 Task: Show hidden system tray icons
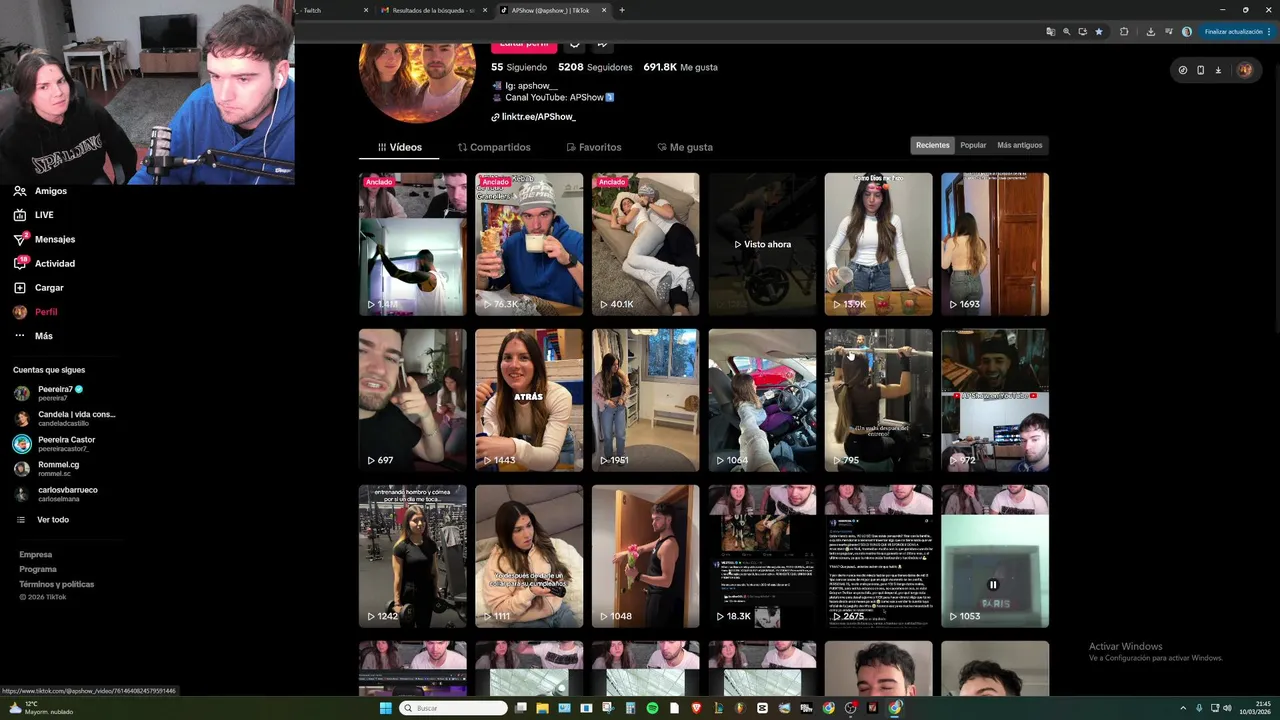1184,708
